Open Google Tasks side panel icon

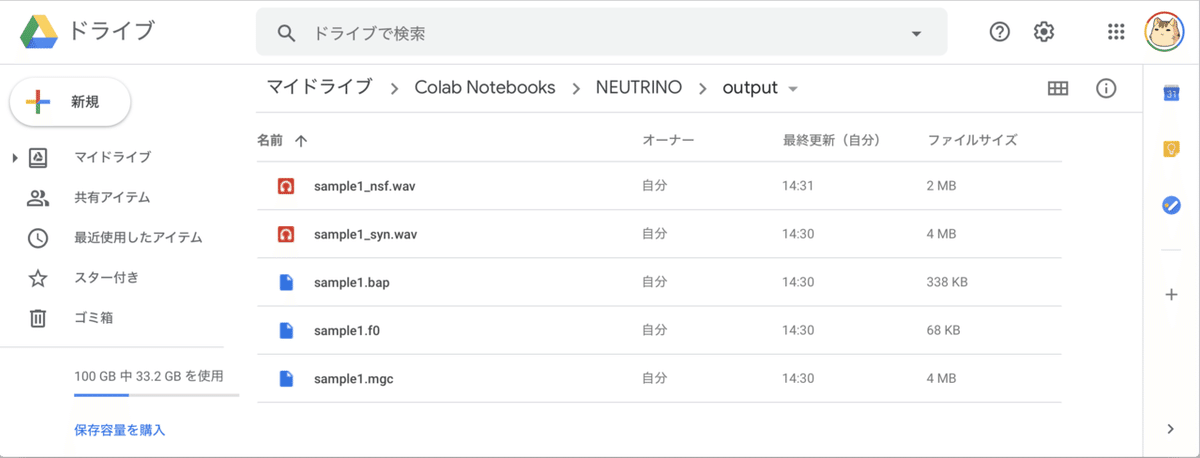1171,205
